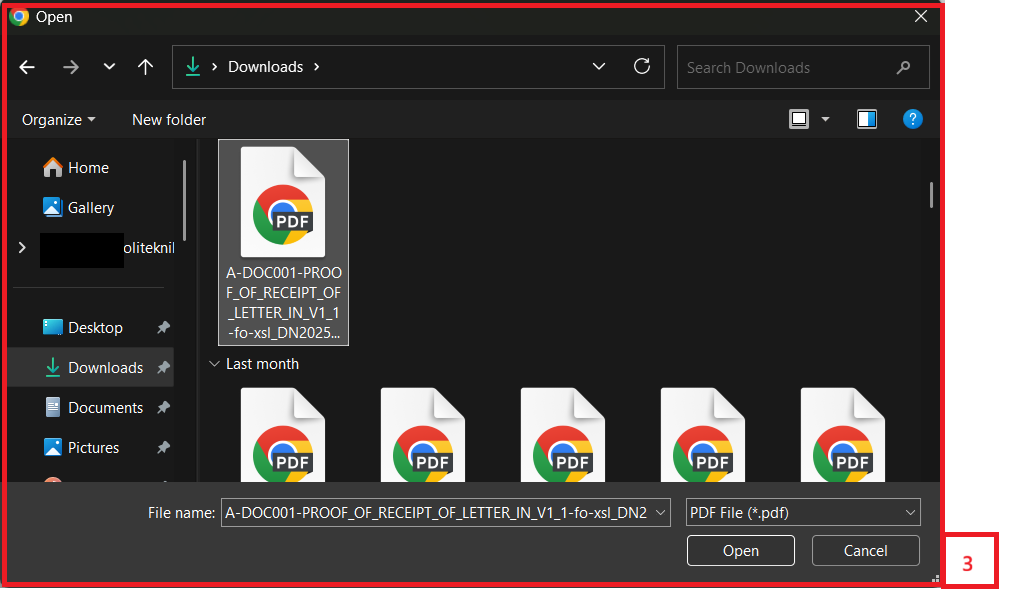This screenshot has width=1009, height=595.
Task: Open the recent locations chevron
Action: click(x=109, y=67)
